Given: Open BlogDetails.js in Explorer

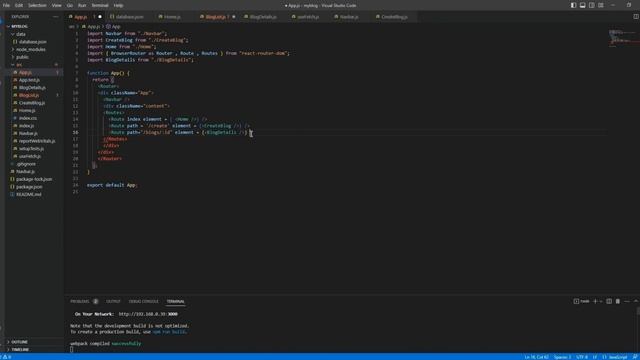Looking at the screenshot, I should coord(32,88).
